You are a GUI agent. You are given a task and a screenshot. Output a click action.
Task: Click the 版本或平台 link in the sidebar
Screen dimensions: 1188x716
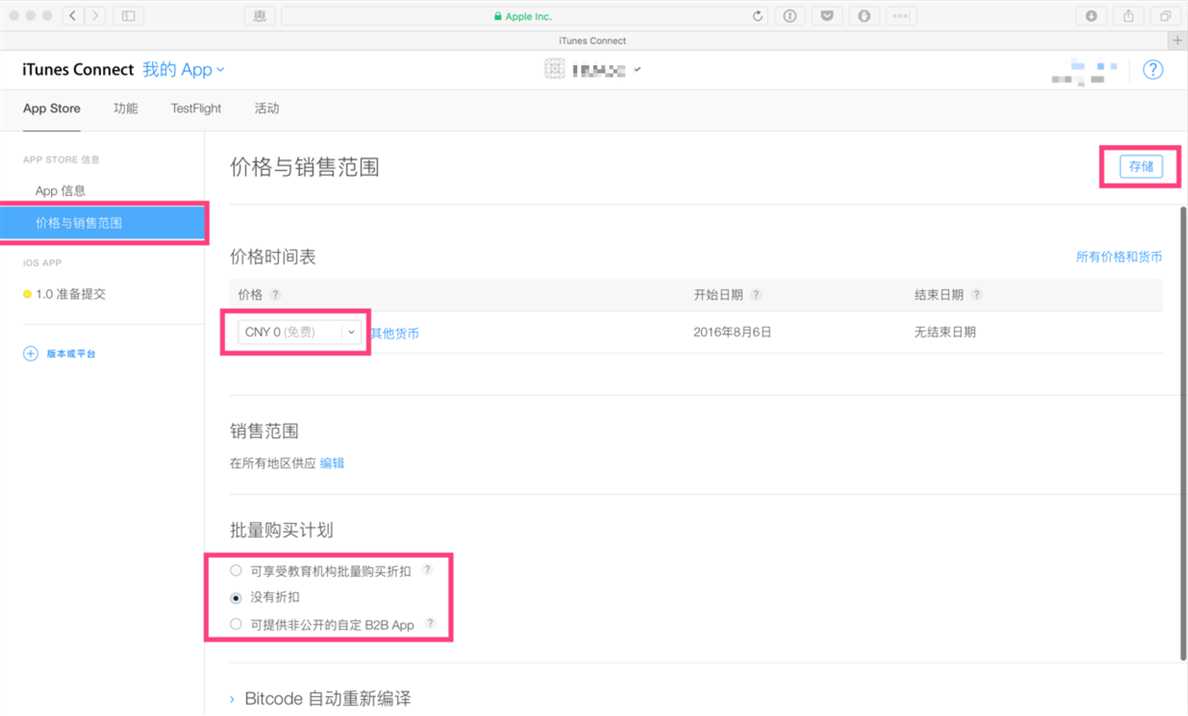pyautogui.click(x=71, y=354)
